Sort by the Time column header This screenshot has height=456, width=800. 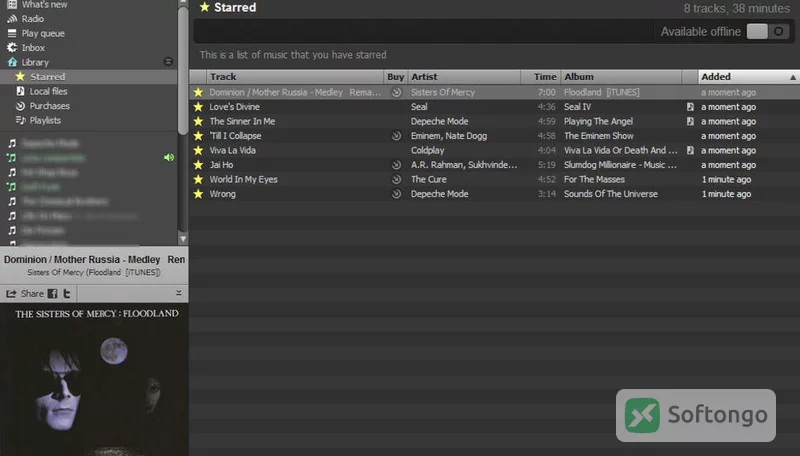(541, 77)
